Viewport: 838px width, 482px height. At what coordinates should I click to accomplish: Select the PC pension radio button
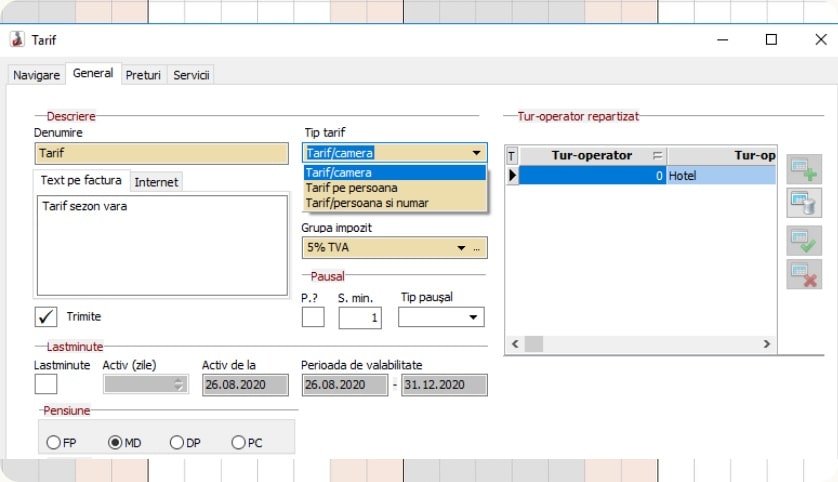pos(238,442)
